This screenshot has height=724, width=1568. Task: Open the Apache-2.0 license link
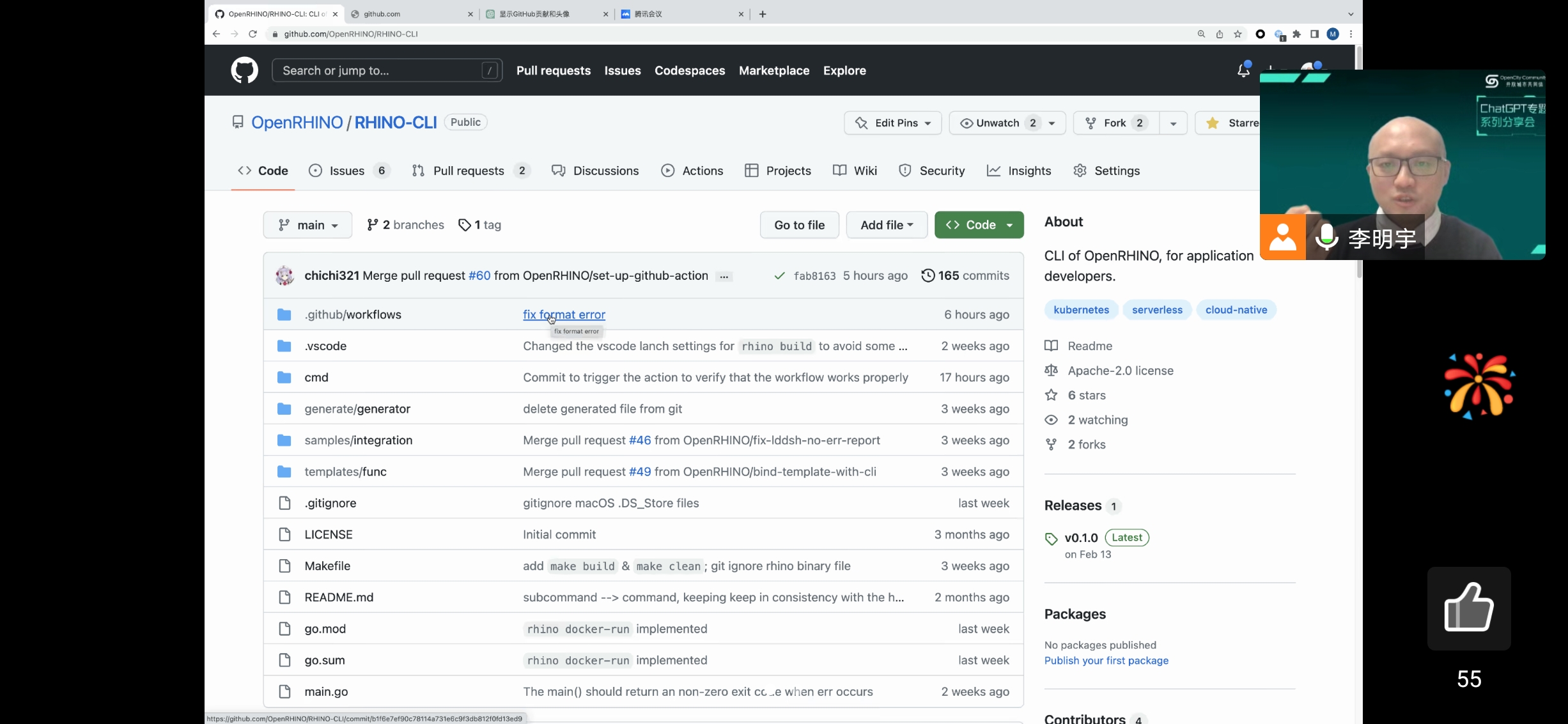click(1121, 371)
